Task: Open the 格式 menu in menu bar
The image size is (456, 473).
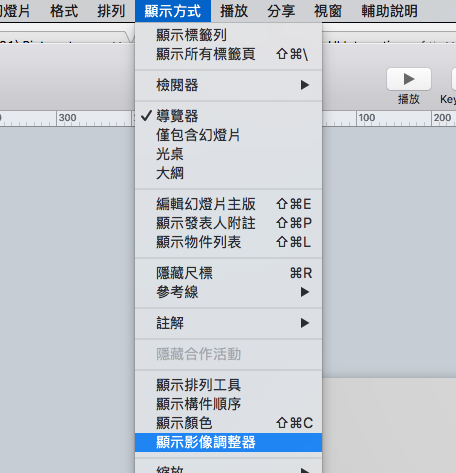Action: 64,11
